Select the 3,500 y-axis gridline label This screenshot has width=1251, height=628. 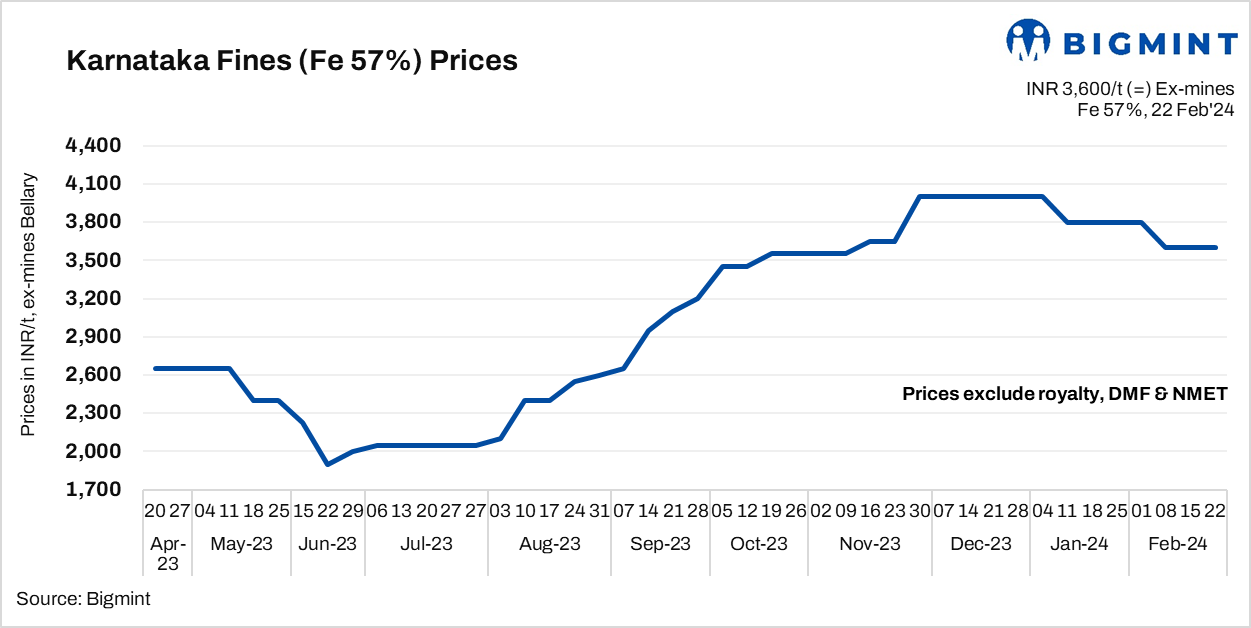92,261
